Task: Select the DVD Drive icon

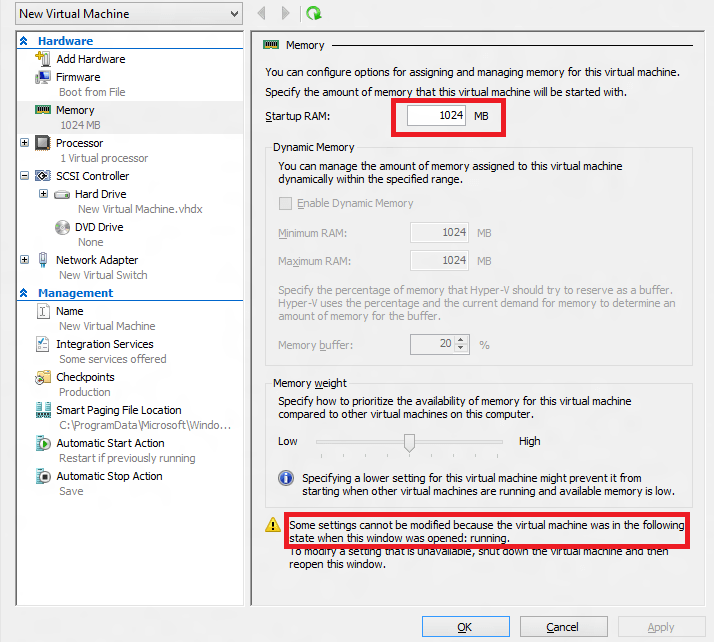Action: 63,227
